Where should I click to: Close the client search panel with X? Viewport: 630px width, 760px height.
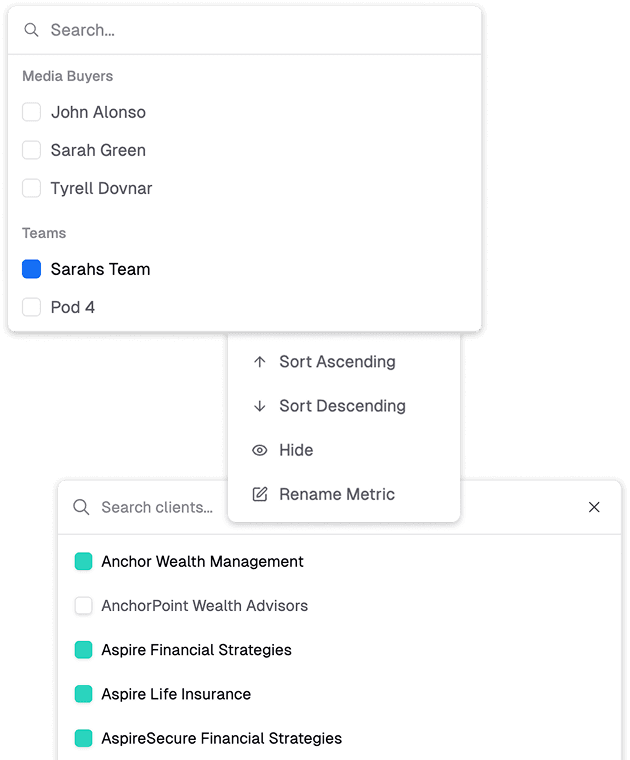point(594,507)
